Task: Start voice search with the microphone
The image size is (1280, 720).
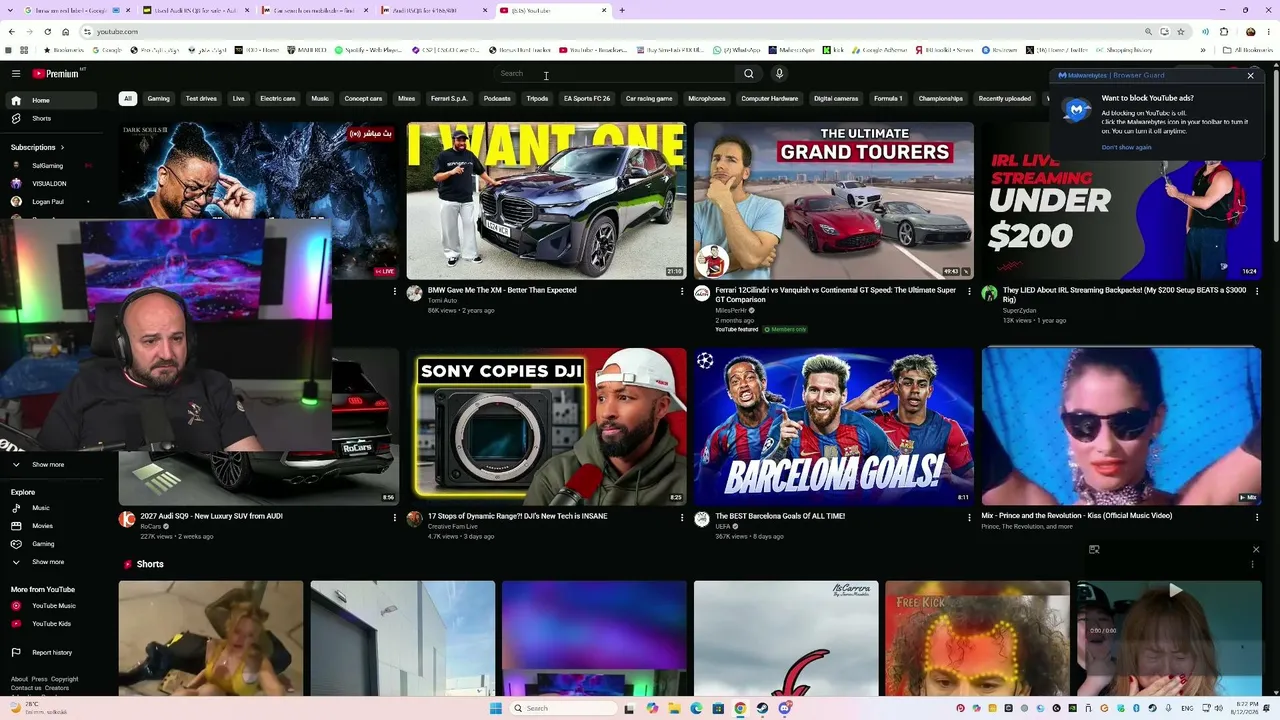Action: click(x=779, y=73)
